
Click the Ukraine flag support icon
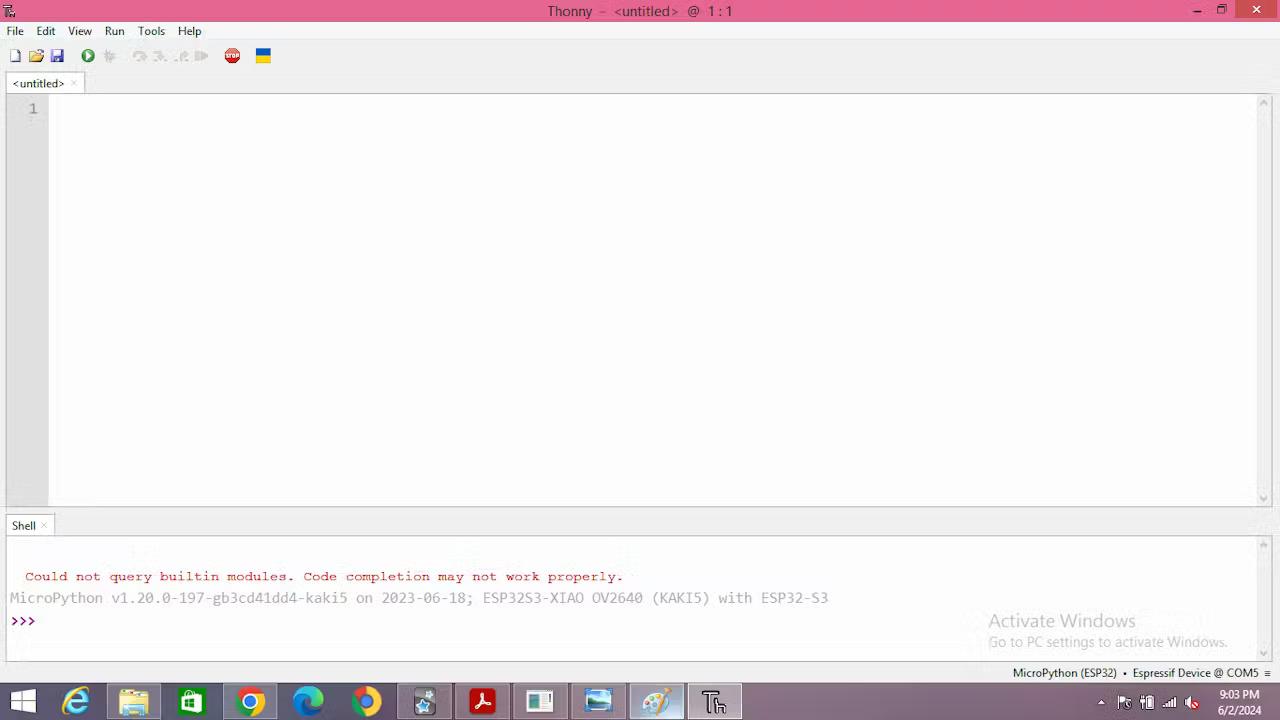[x=263, y=56]
